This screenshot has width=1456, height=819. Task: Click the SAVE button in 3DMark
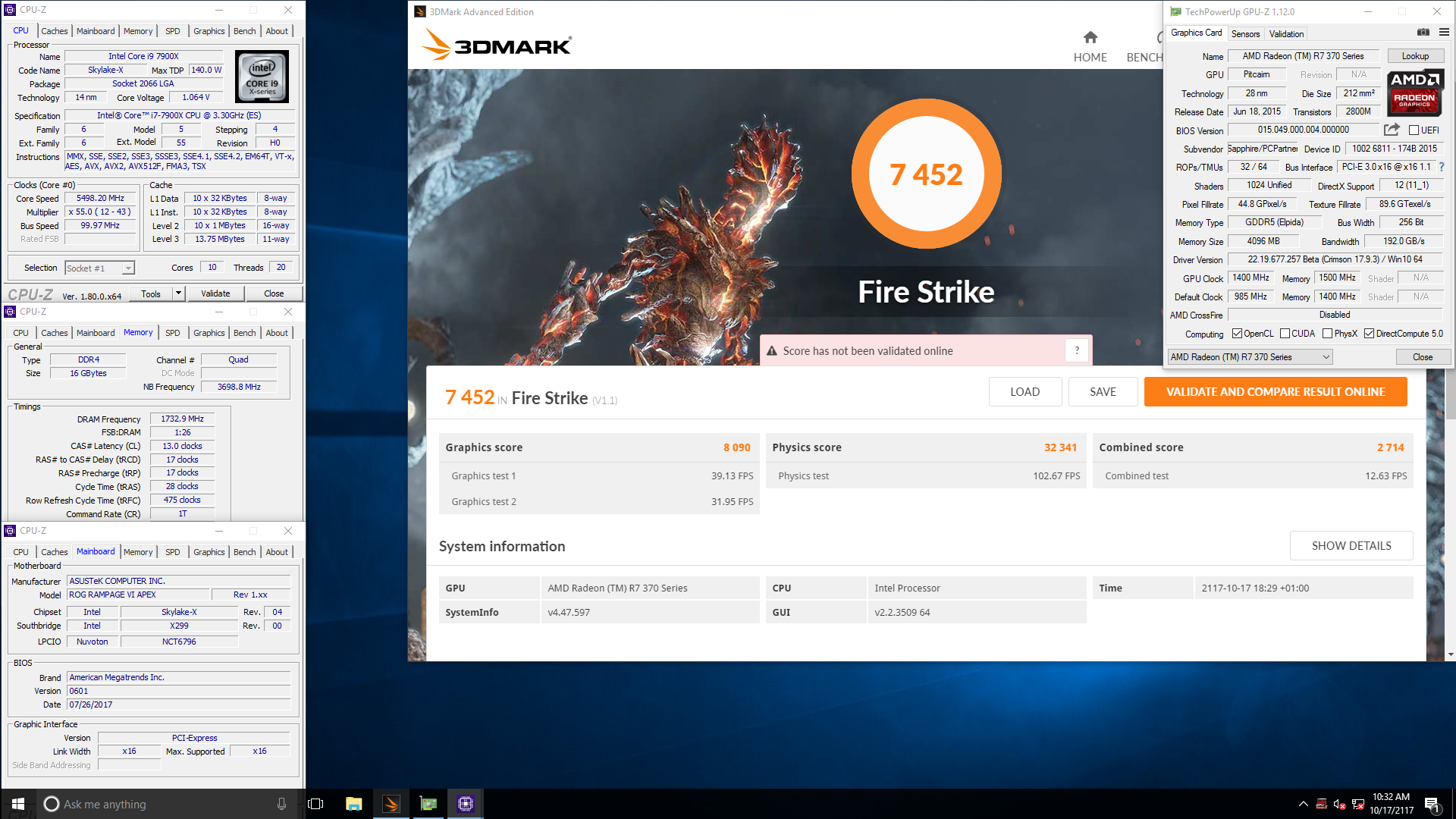[x=1103, y=392]
